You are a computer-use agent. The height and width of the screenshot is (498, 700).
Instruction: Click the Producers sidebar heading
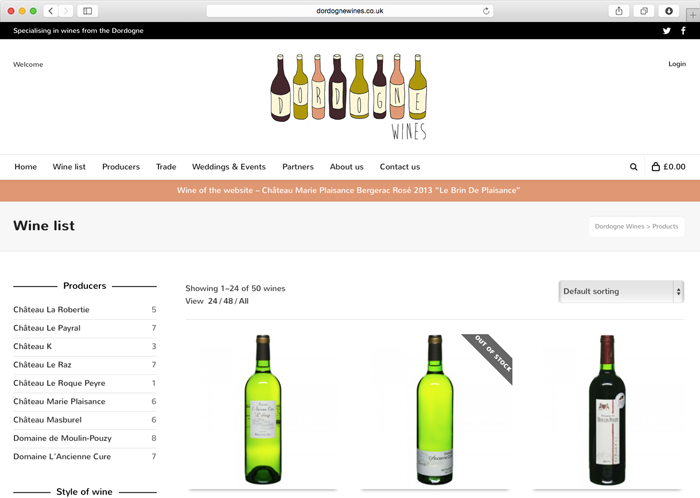point(85,286)
